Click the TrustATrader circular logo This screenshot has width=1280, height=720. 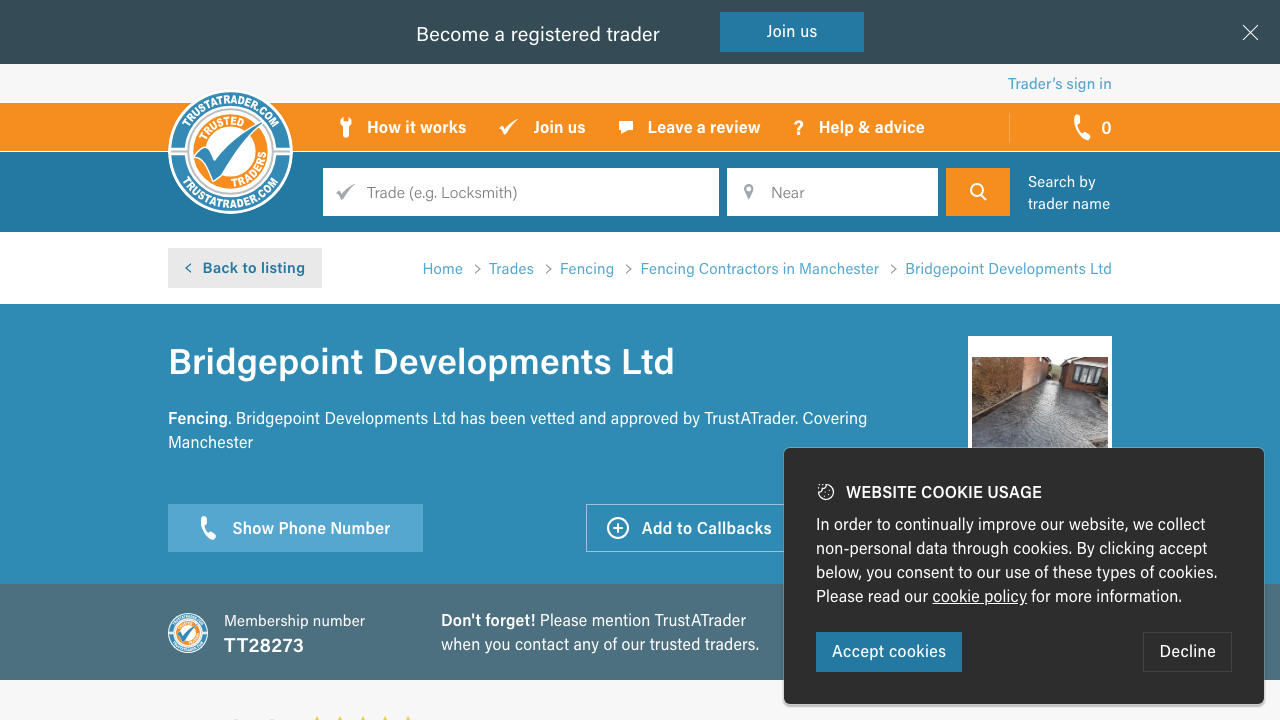230,152
